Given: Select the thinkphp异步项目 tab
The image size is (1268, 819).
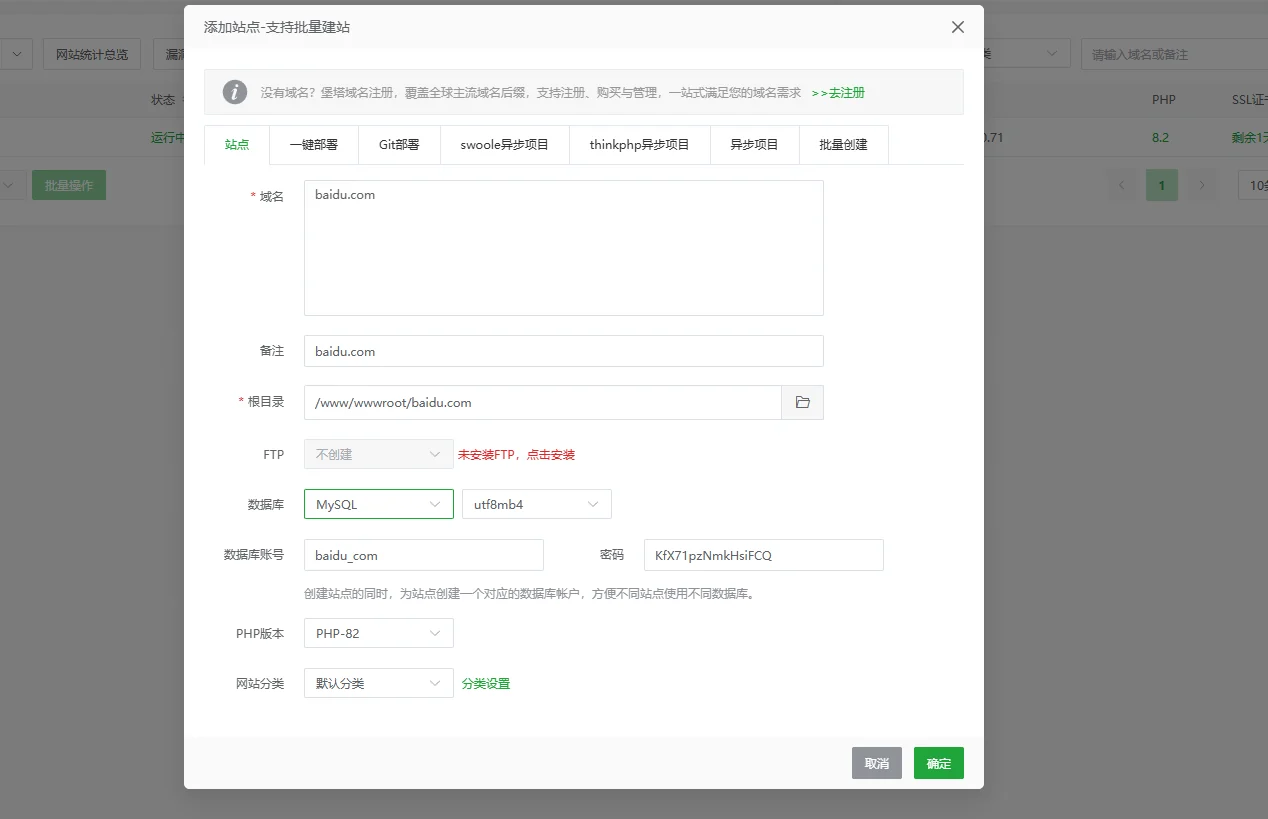Looking at the screenshot, I should pyautogui.click(x=639, y=144).
